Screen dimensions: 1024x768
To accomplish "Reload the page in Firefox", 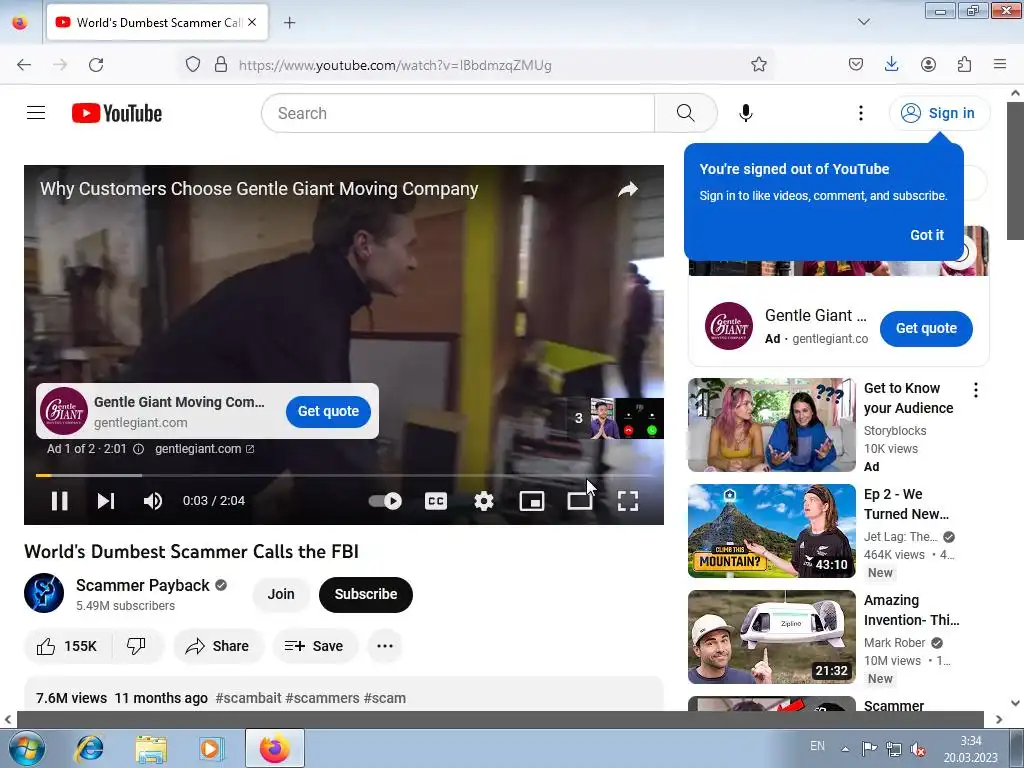I will click(96, 65).
